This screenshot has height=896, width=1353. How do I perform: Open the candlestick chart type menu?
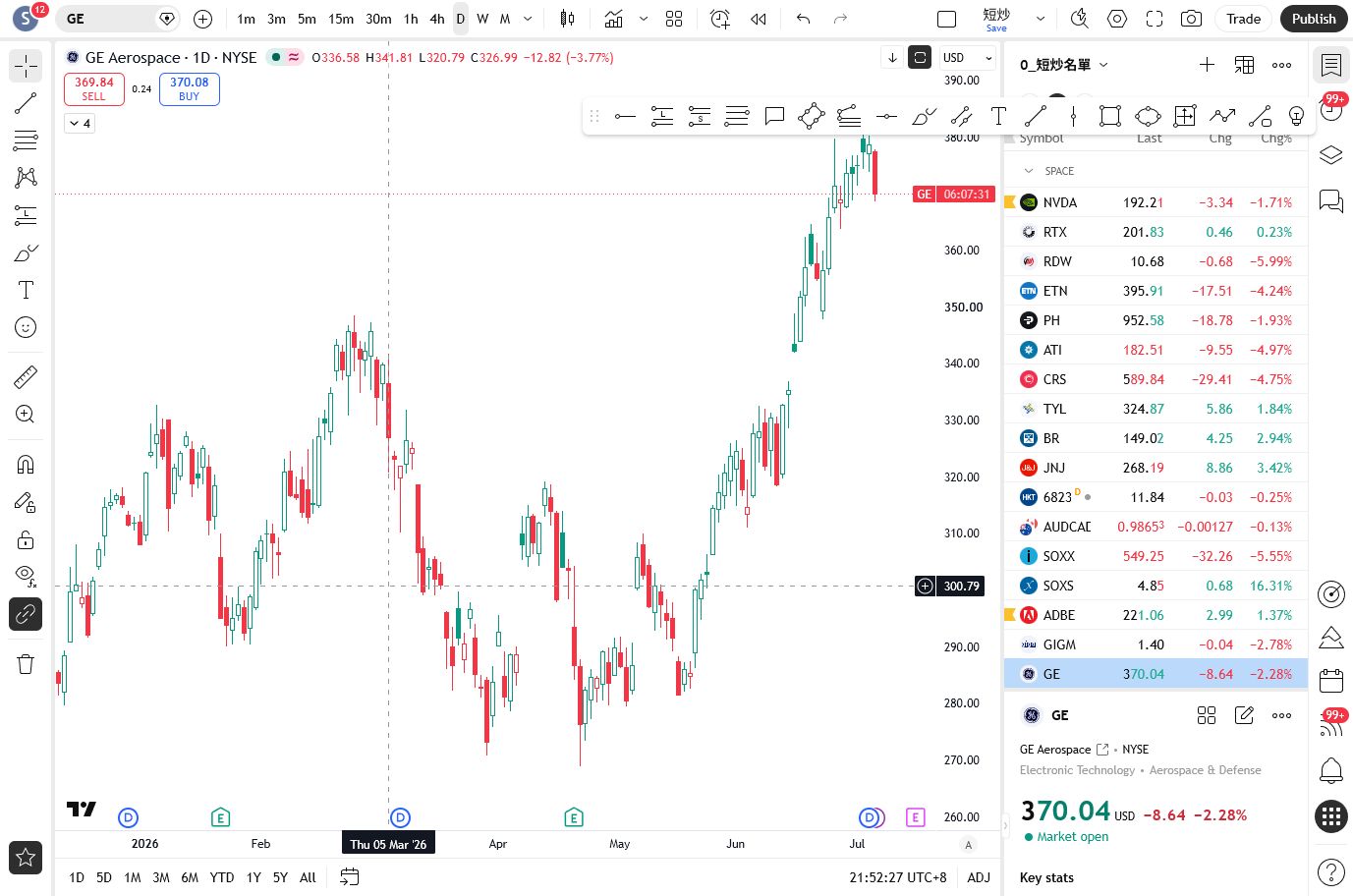tap(567, 19)
